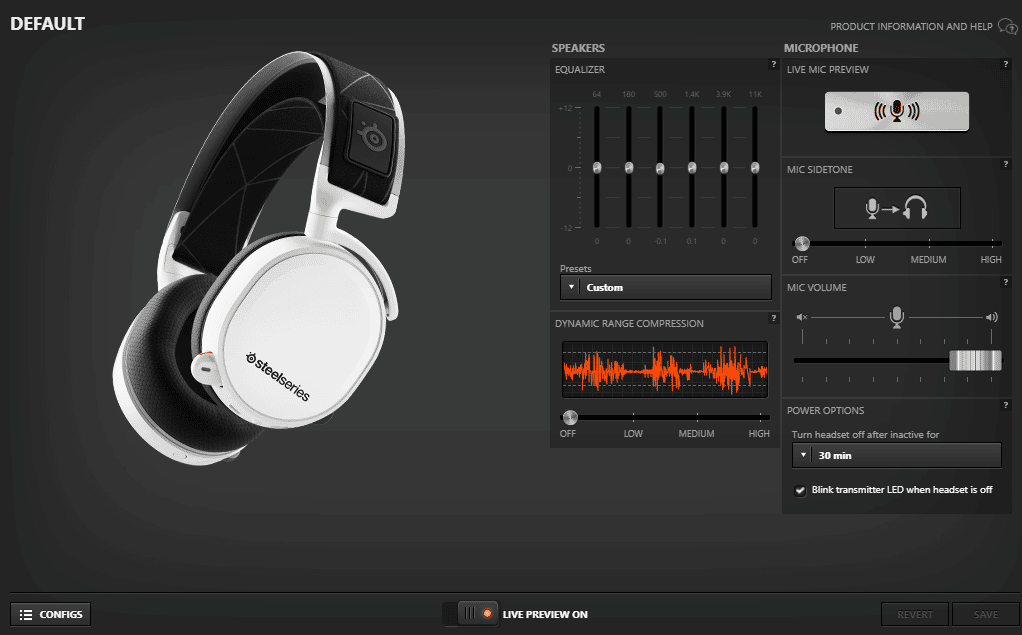The image size is (1022, 635).
Task: Open the CONFIGS menu
Action: (x=50, y=613)
